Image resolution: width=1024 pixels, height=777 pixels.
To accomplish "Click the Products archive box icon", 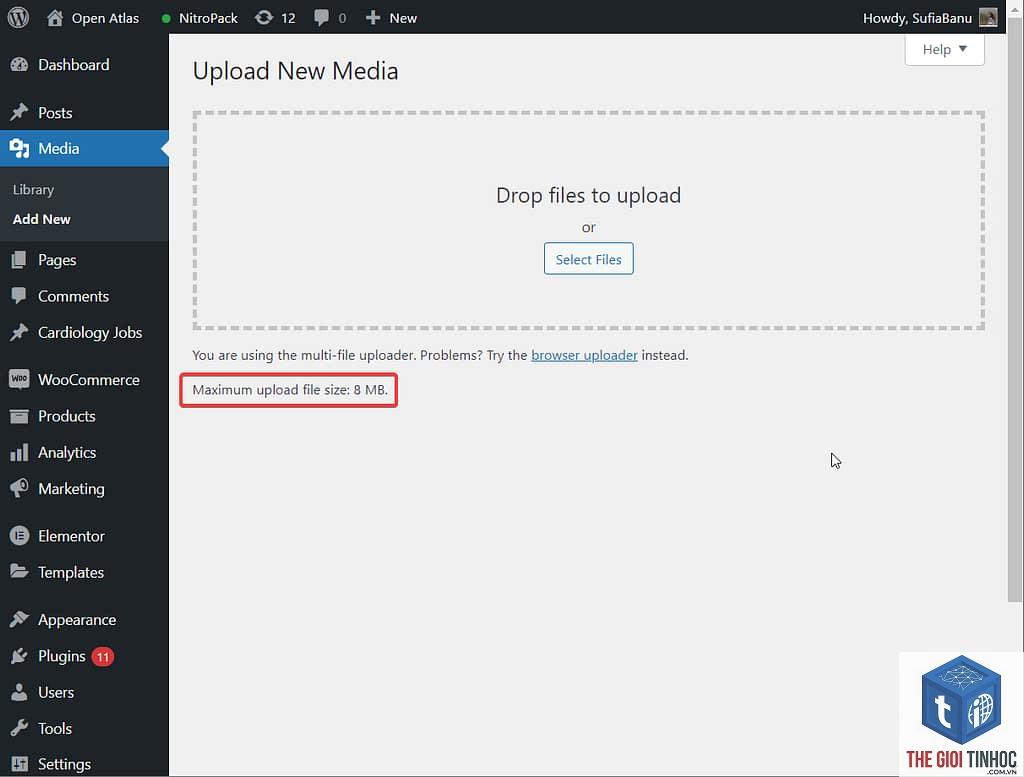I will pyautogui.click(x=20, y=416).
